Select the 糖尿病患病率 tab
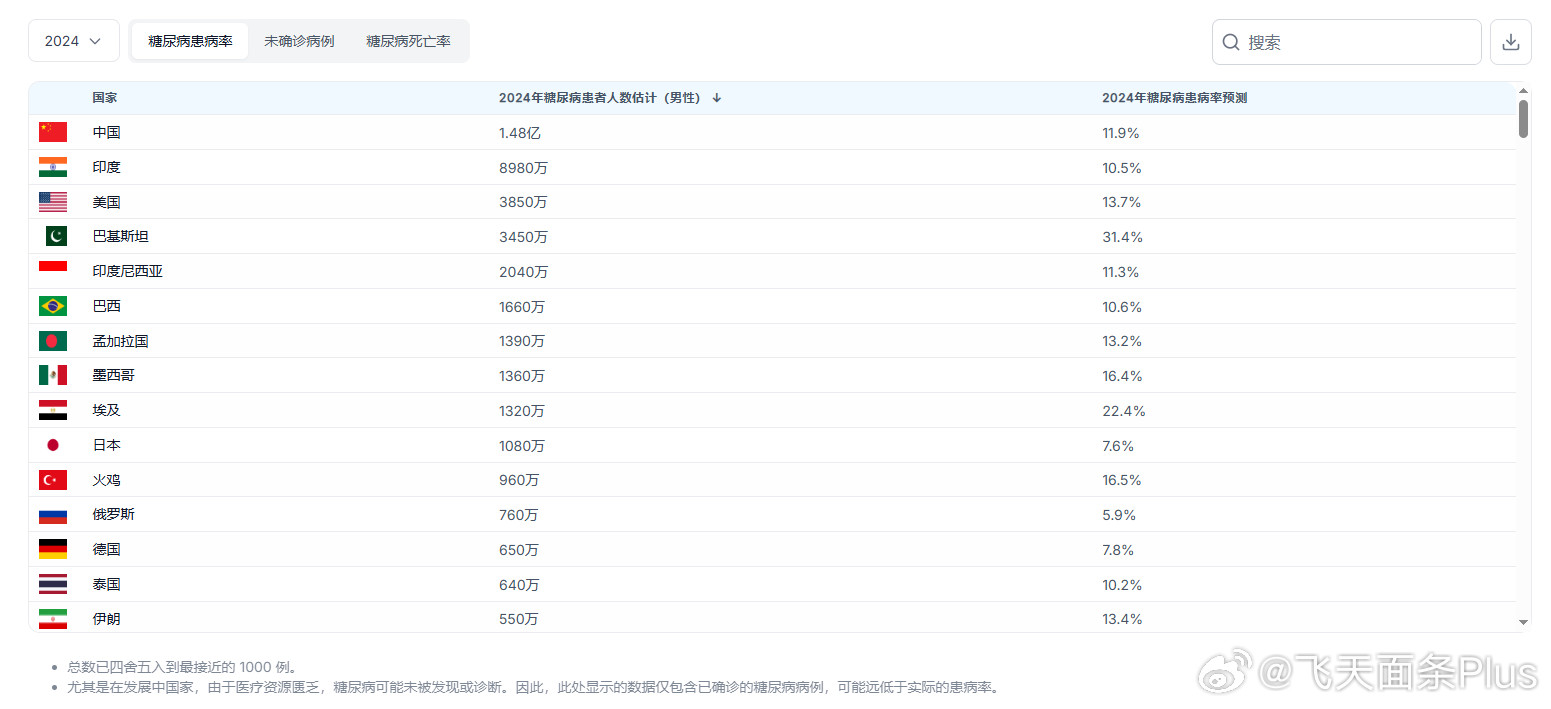This screenshot has width=1551, height=709. click(x=190, y=41)
